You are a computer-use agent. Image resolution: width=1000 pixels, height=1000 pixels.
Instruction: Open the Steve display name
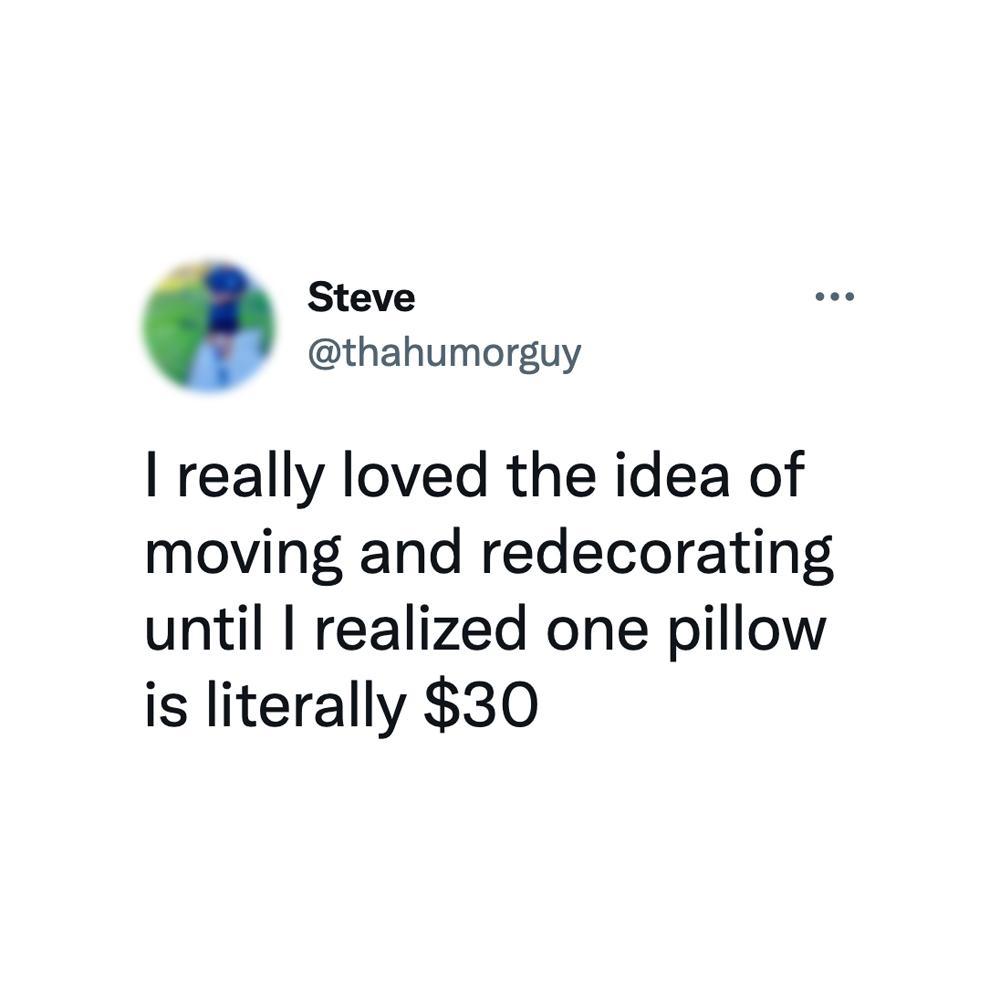[x=361, y=298]
